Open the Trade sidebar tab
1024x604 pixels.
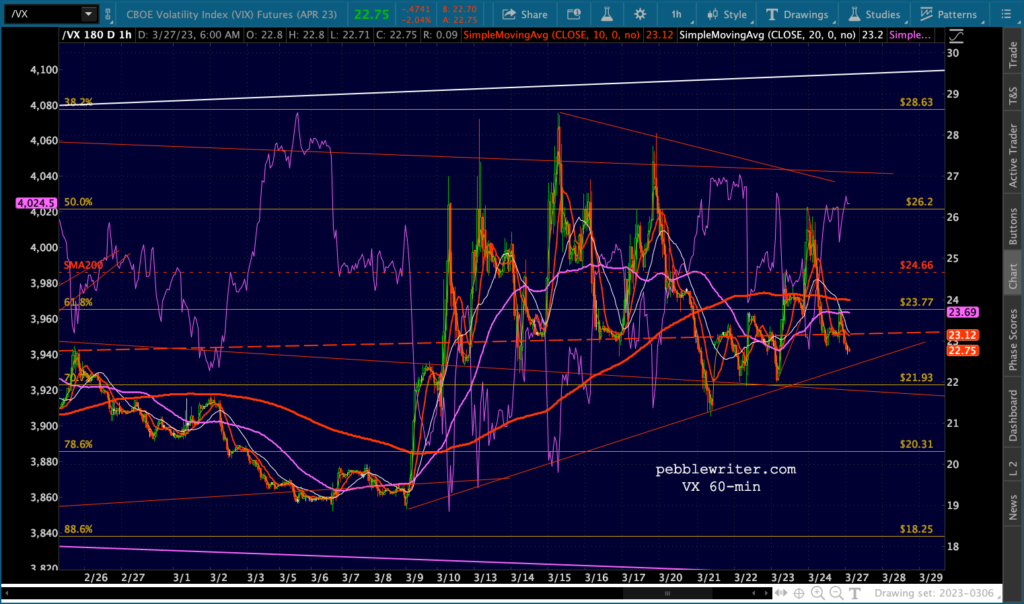coord(1013,55)
